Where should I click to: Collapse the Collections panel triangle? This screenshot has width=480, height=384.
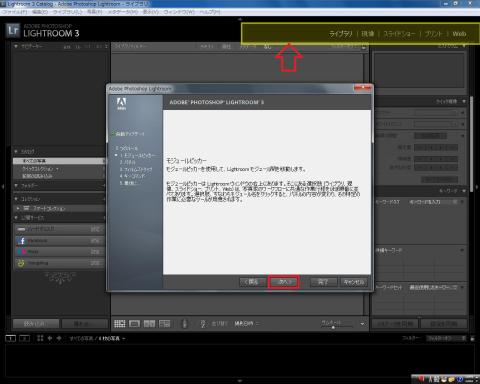16,198
